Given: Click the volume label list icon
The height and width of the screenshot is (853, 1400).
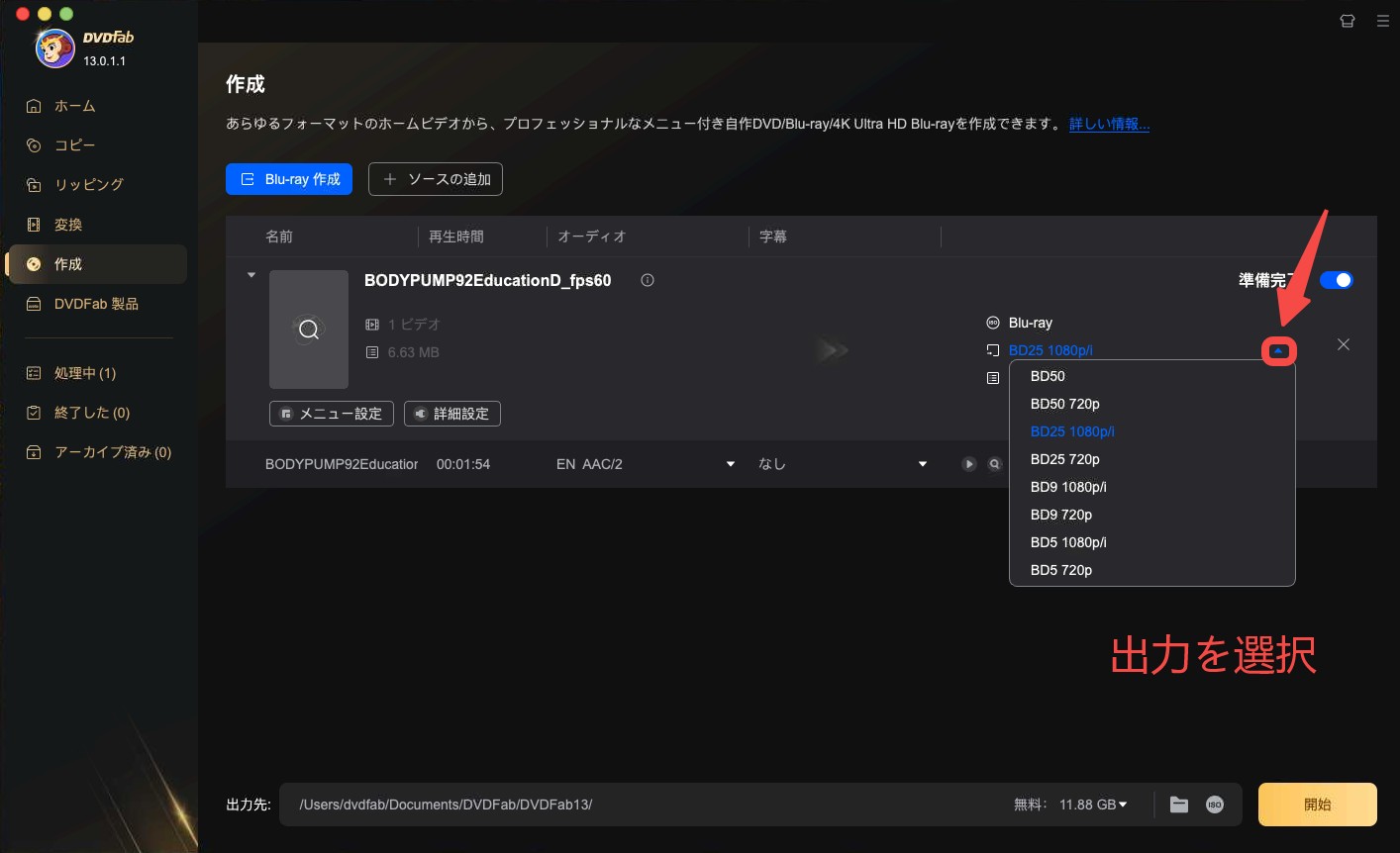Looking at the screenshot, I should pos(993,378).
